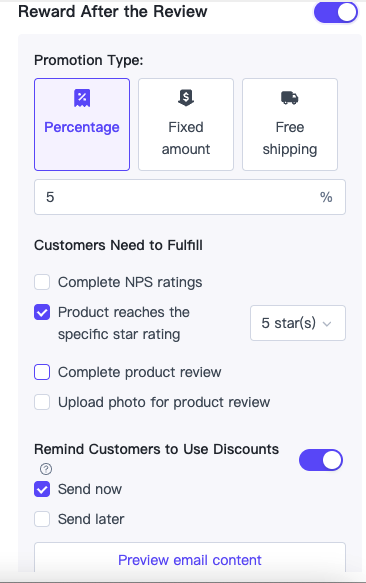Choose Free shipping promotion type

(290, 125)
